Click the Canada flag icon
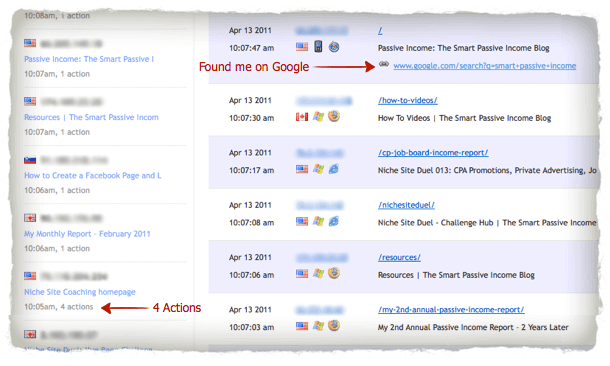The width and height of the screenshot is (610, 366). 302,117
